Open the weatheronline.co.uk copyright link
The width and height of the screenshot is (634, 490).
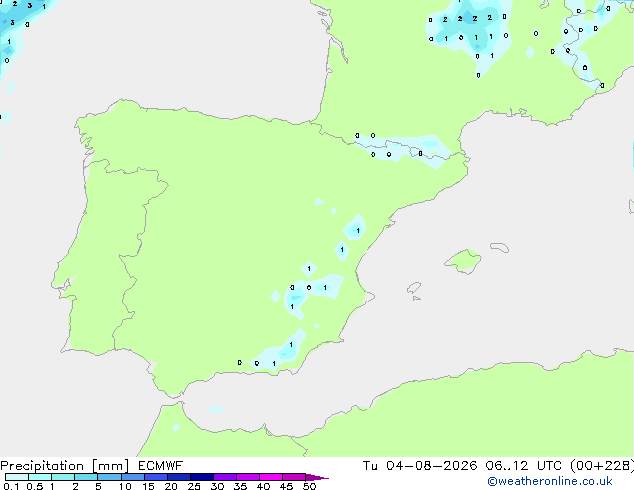pos(550,481)
